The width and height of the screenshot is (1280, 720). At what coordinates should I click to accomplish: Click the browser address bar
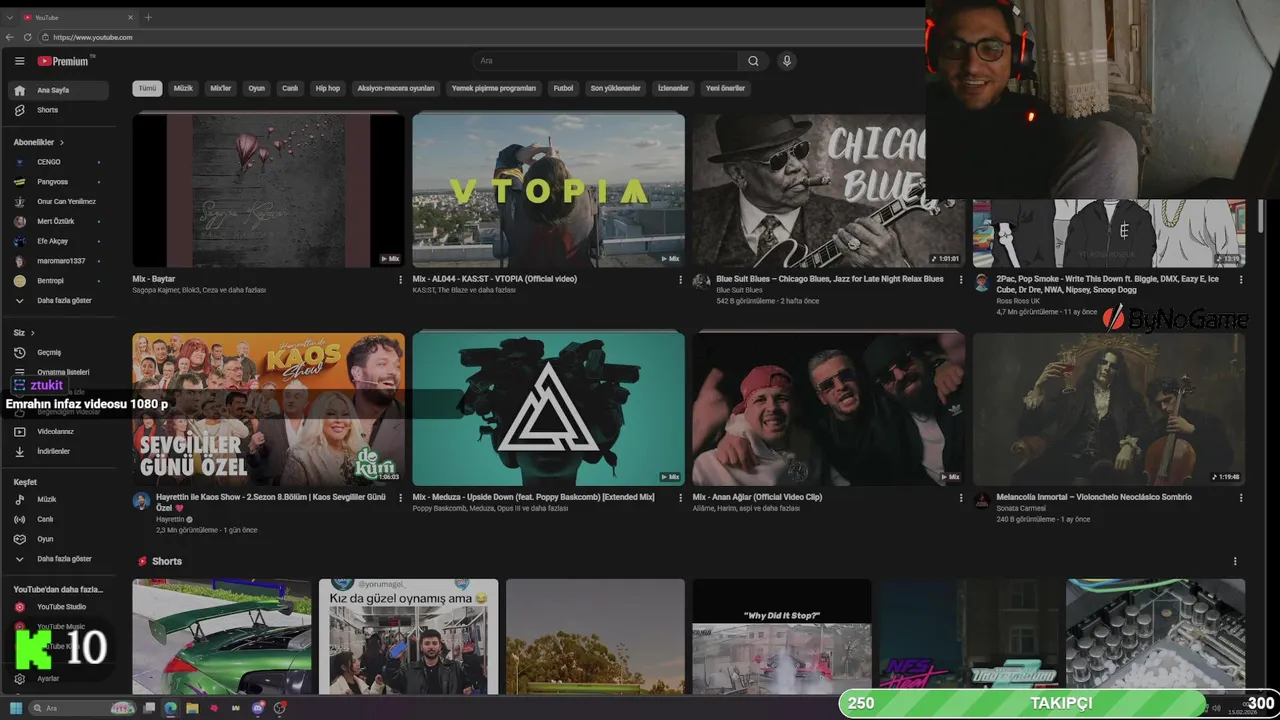(x=480, y=37)
